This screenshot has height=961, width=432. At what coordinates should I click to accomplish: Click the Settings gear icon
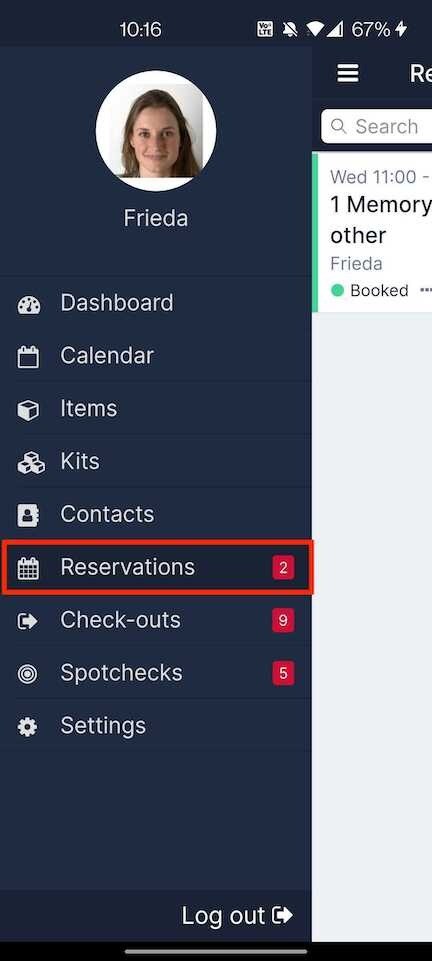[x=28, y=727]
